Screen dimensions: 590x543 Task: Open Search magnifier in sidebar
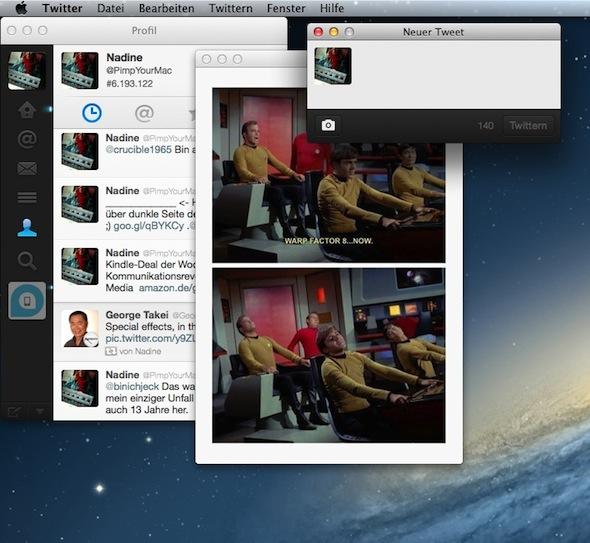click(27, 260)
